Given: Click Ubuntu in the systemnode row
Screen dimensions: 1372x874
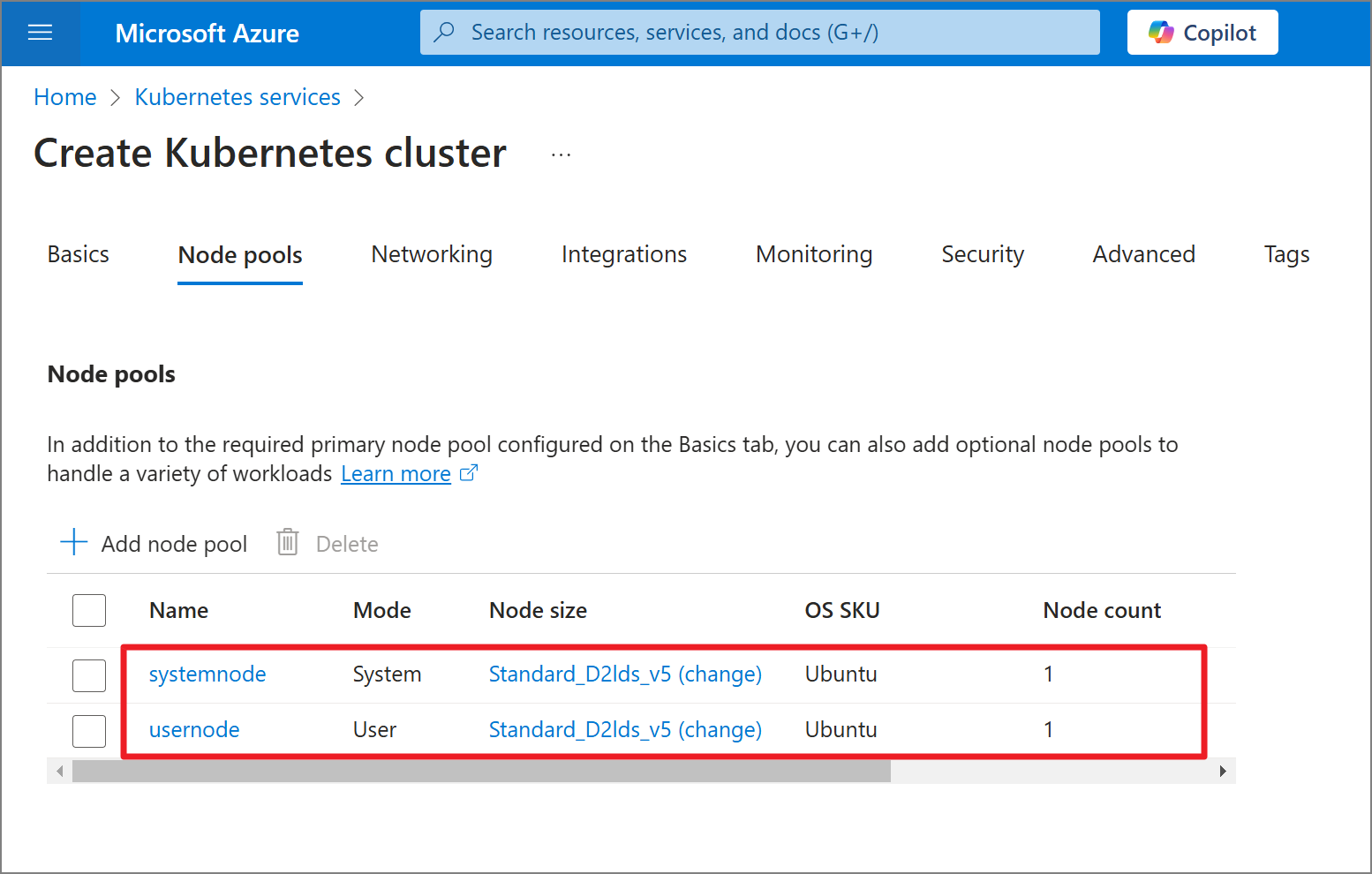Looking at the screenshot, I should (x=841, y=674).
